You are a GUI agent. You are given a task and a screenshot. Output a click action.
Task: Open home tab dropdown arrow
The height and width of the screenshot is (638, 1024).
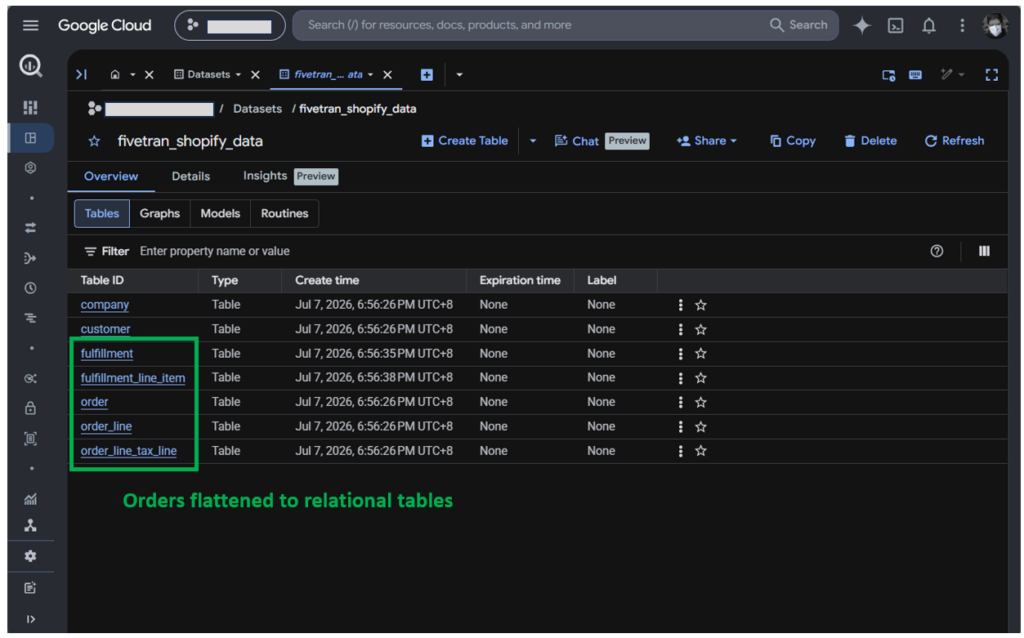coord(133,74)
